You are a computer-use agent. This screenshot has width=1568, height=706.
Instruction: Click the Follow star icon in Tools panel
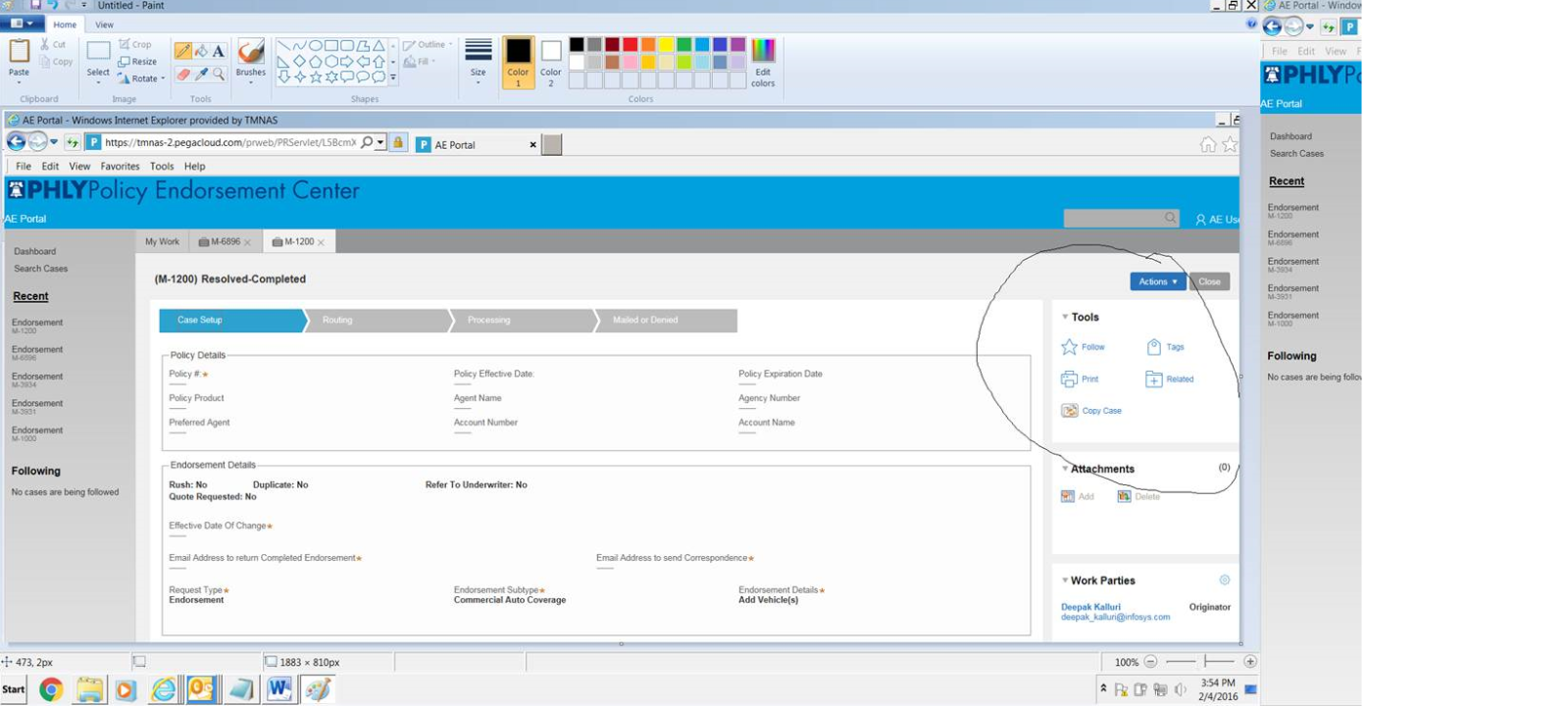click(x=1069, y=347)
